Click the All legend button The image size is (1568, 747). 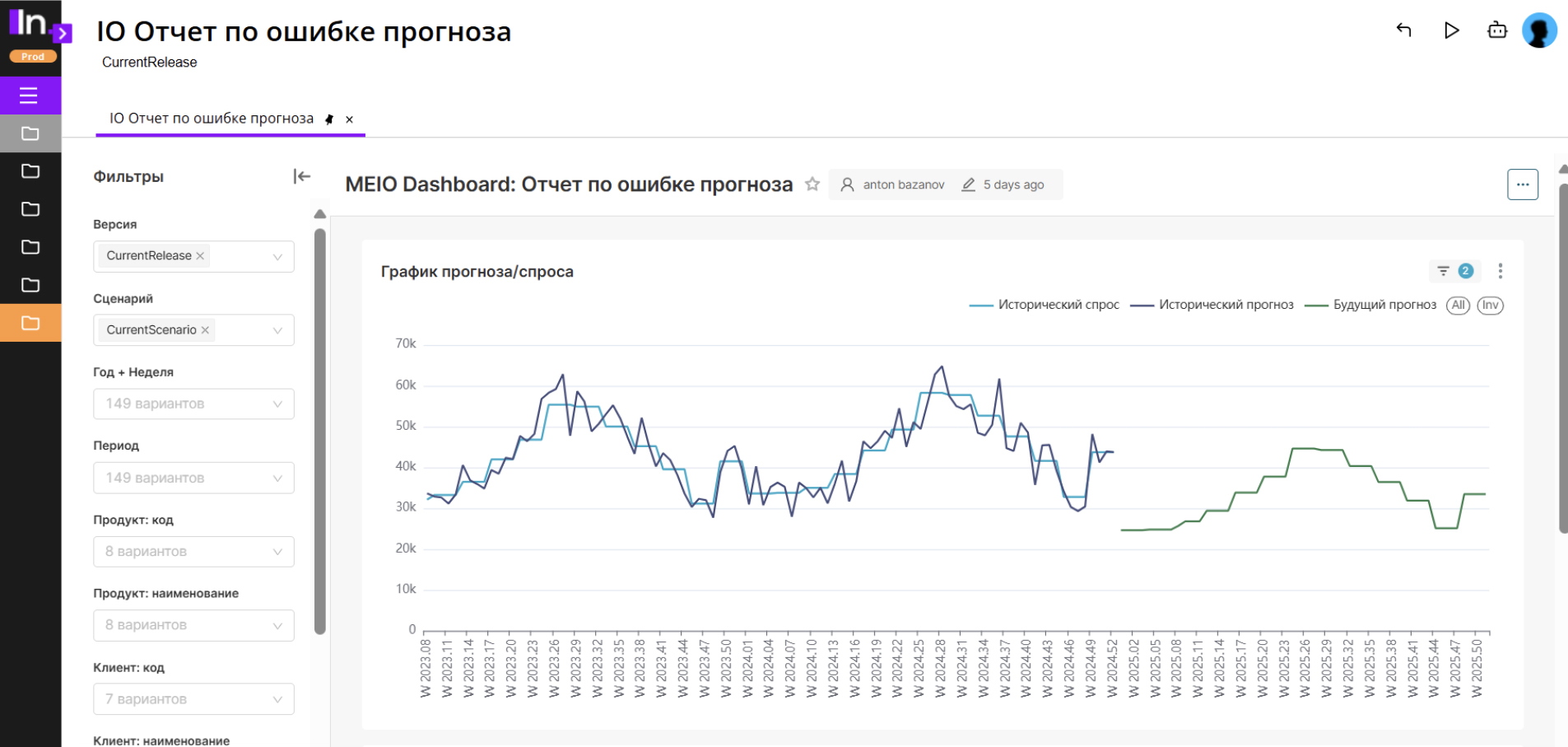tap(1458, 306)
